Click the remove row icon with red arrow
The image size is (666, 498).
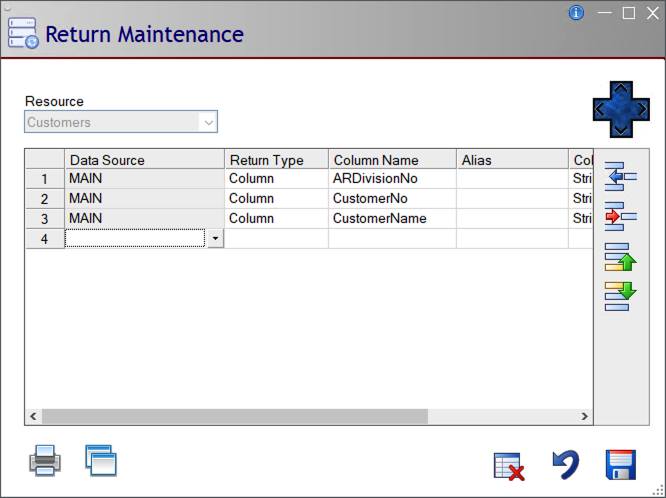621,215
